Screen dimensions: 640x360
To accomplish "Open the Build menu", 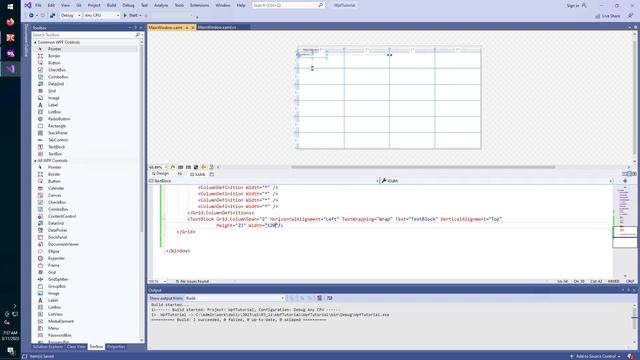I will pos(111,5).
